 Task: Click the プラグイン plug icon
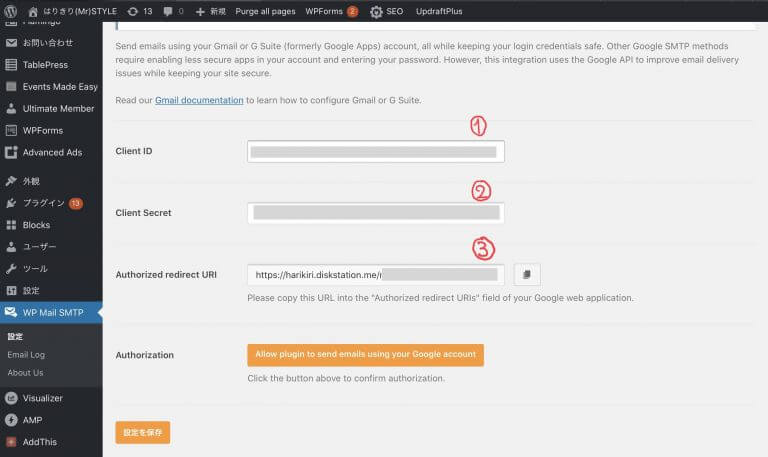[11, 203]
